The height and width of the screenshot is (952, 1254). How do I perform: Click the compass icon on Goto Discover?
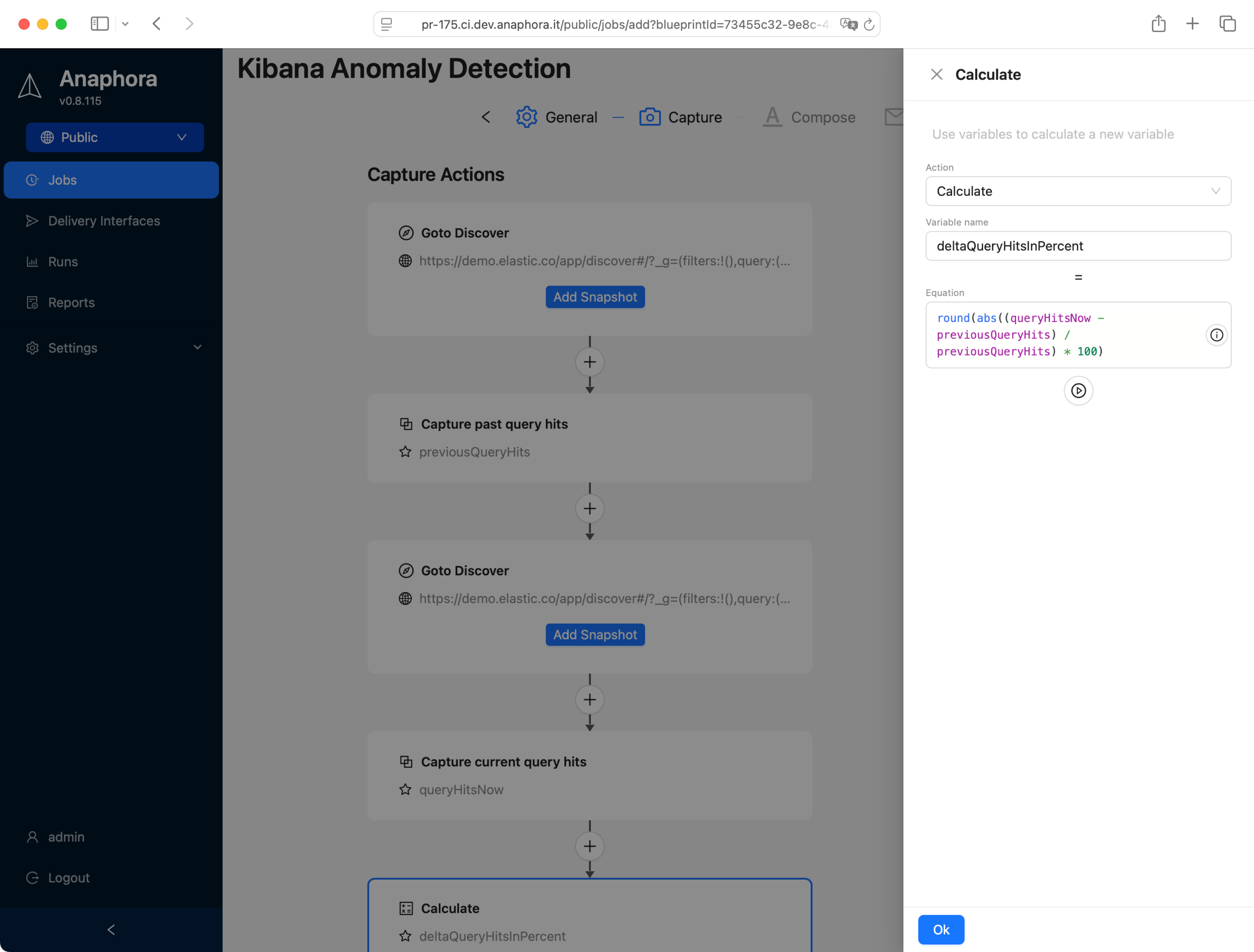(406, 232)
